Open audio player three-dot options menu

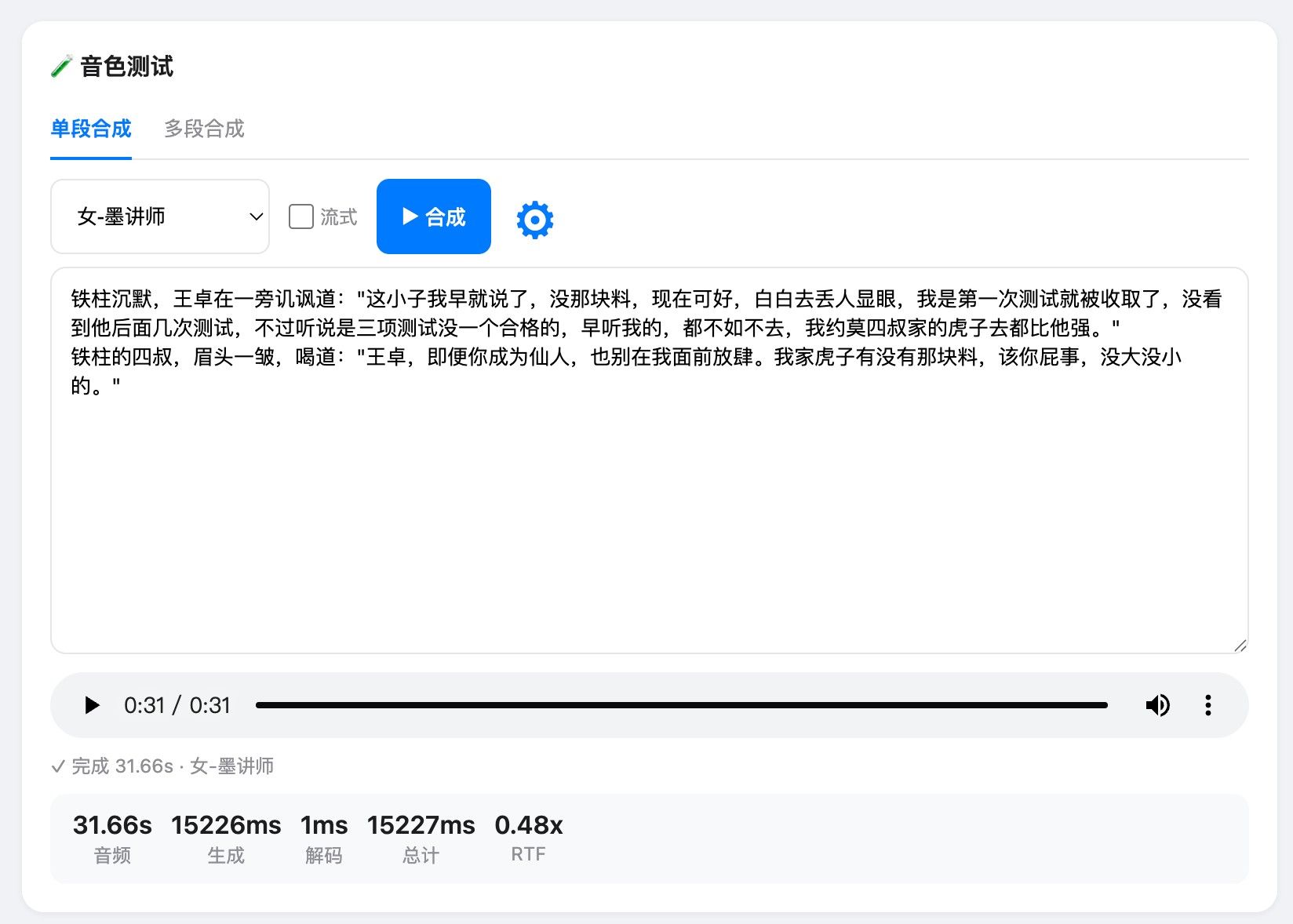pyautogui.click(x=1208, y=705)
